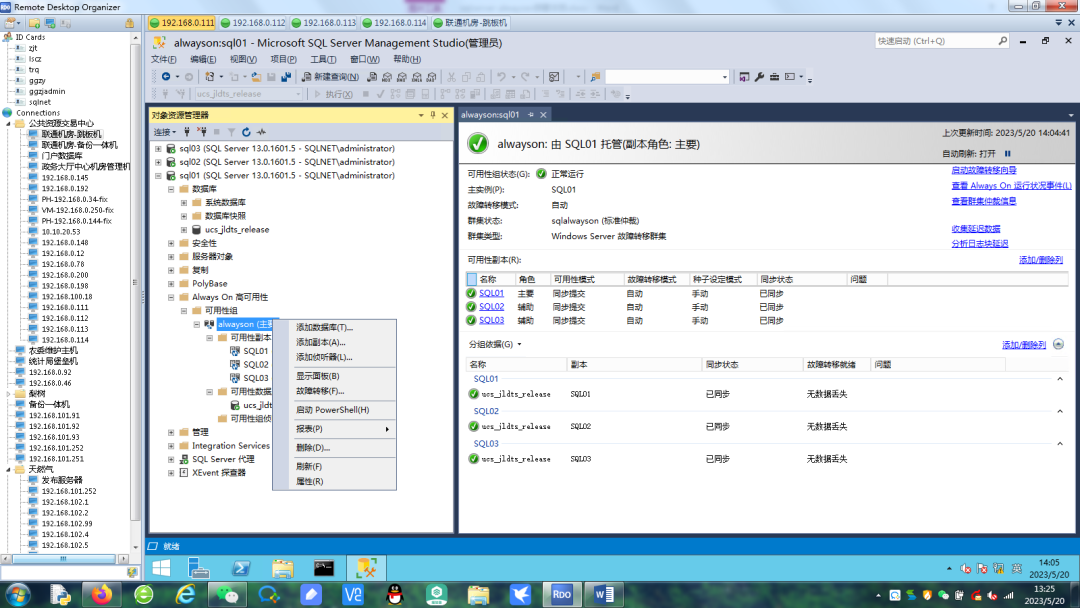Image resolution: width=1080 pixels, height=608 pixels.
Task: Click the navigate back arrow in SSMS toolbar
Action: (166, 76)
